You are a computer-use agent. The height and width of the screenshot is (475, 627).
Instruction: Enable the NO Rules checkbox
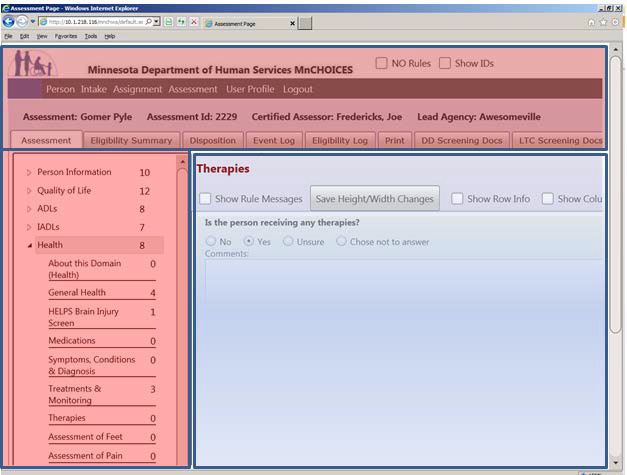pyautogui.click(x=381, y=63)
